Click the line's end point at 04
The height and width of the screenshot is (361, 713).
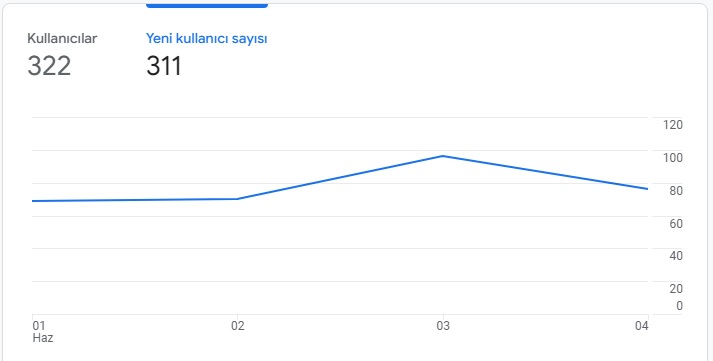pyautogui.click(x=647, y=189)
